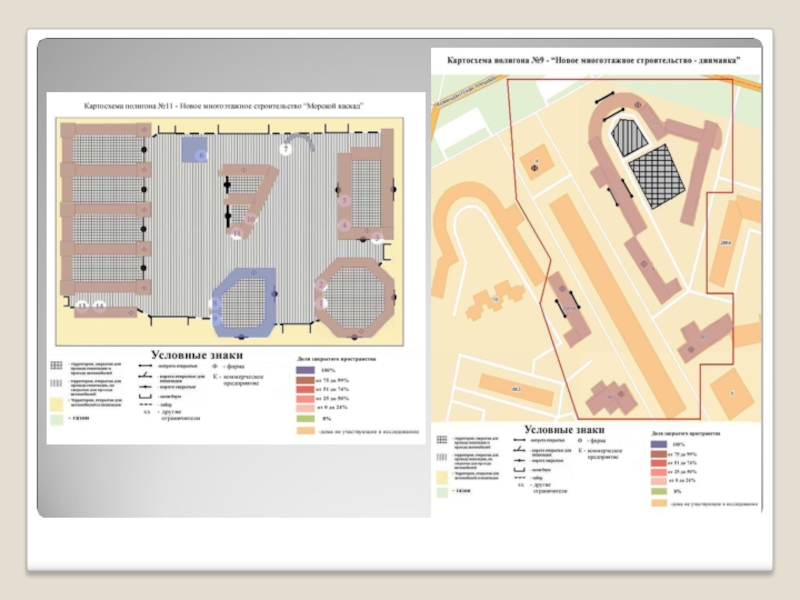Select circle marker 3 beside the right building

click(x=377, y=238)
